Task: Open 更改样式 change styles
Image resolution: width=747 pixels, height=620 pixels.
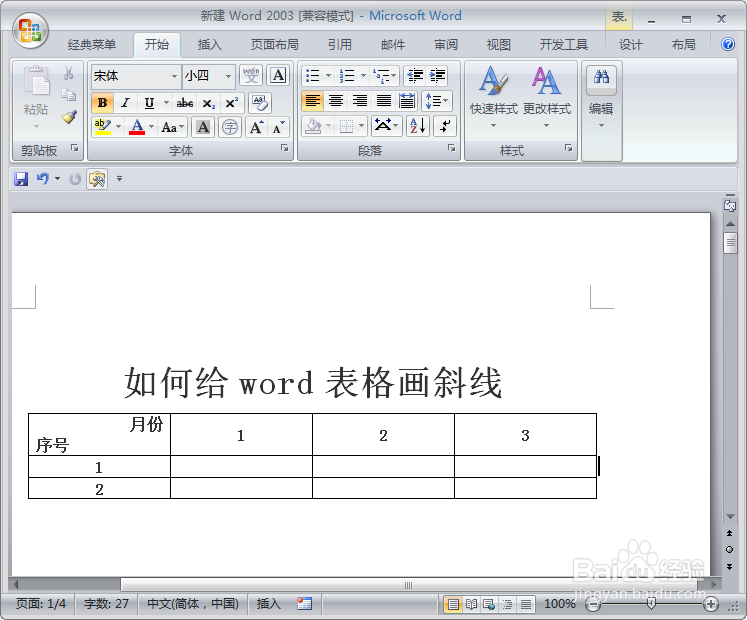Action: pyautogui.click(x=547, y=98)
